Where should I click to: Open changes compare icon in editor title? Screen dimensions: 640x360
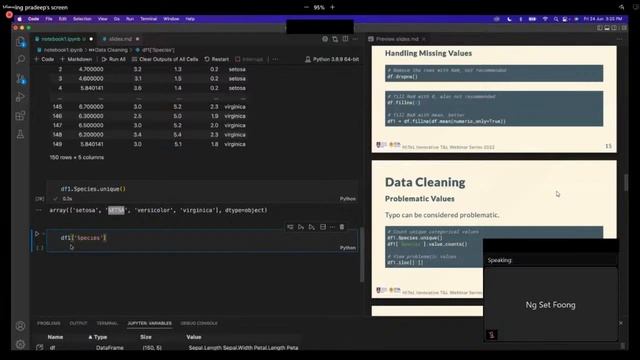click(335, 39)
